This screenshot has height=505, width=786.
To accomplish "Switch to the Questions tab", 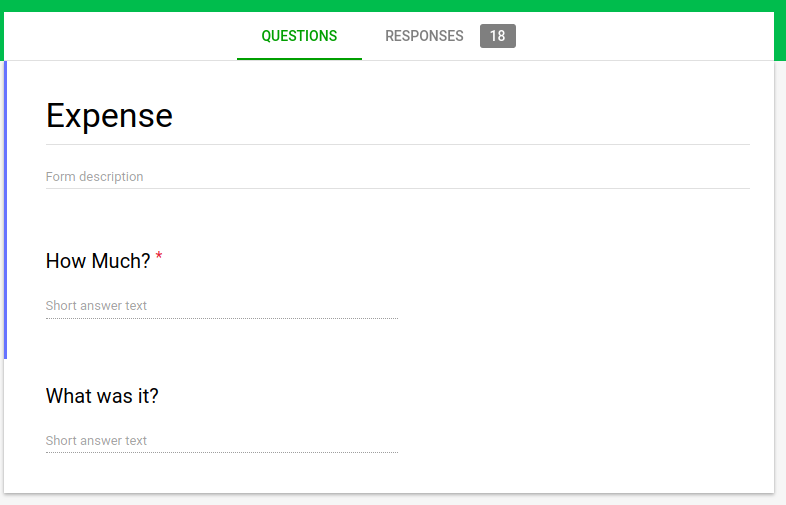I will [299, 36].
